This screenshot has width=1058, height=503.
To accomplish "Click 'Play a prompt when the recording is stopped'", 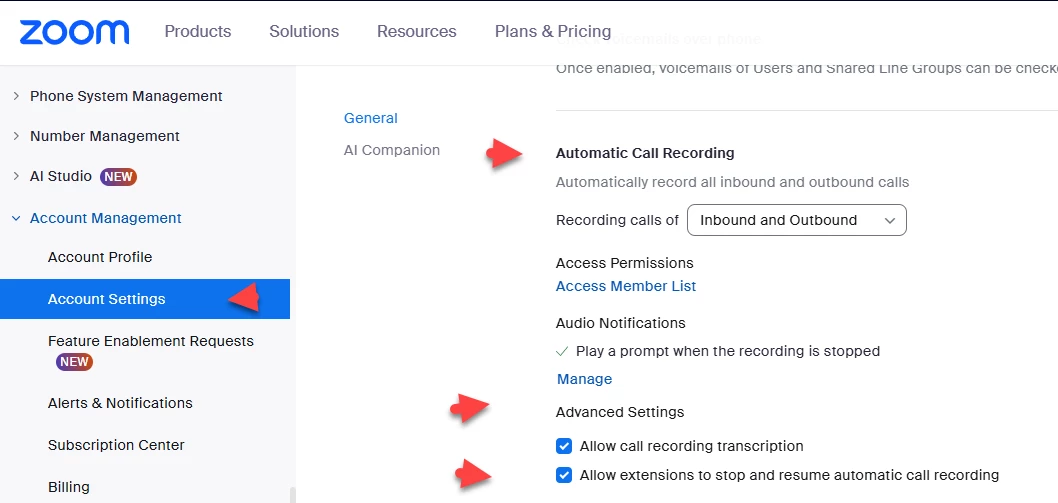I will [x=727, y=351].
